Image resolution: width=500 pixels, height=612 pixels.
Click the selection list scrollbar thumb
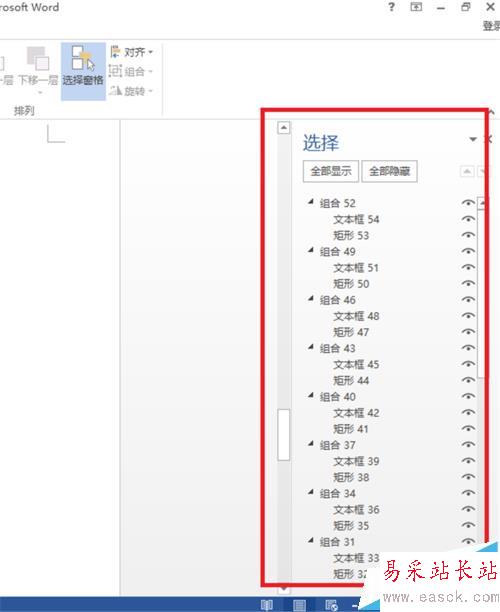481,294
